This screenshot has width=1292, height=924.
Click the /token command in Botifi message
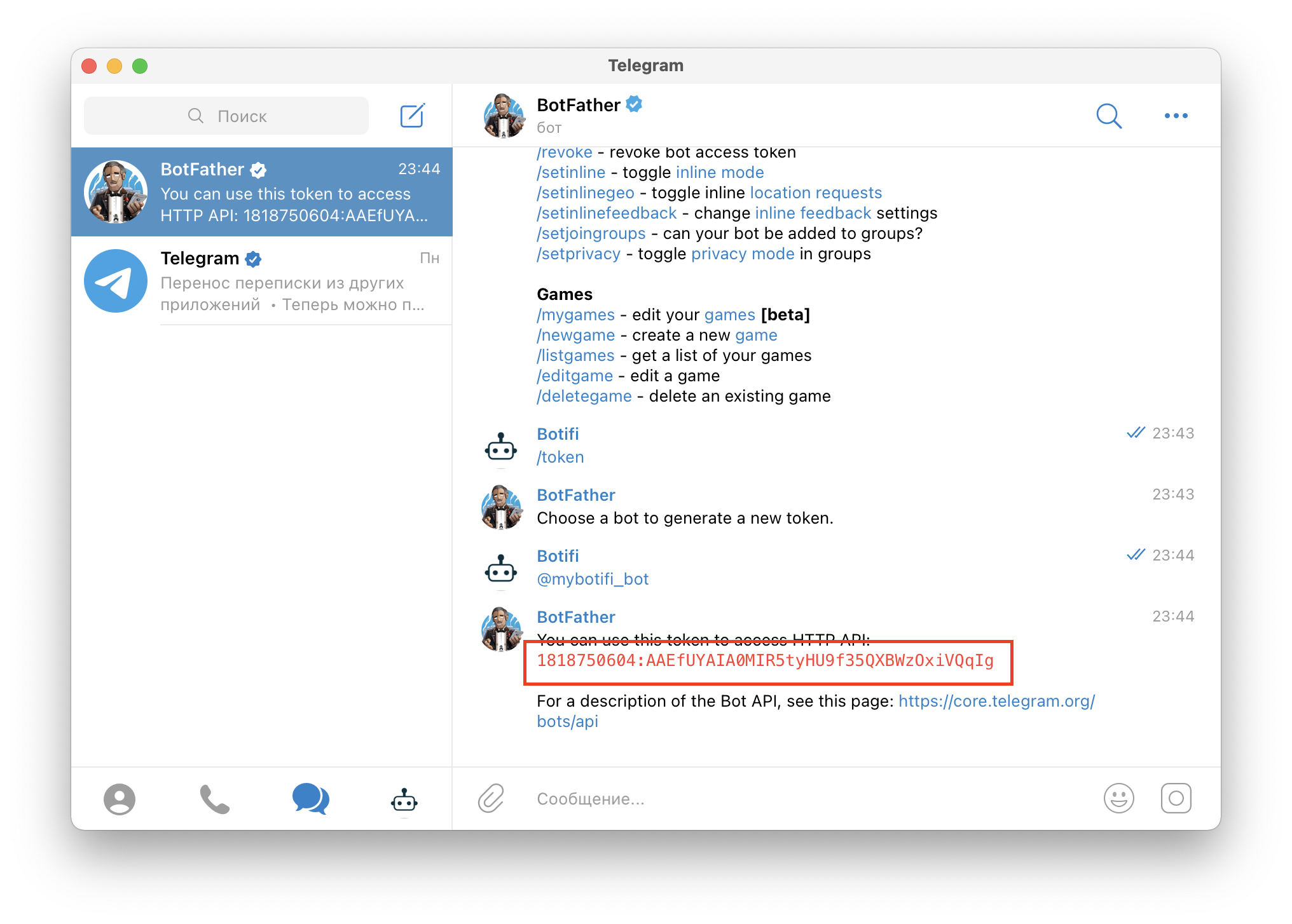560,457
